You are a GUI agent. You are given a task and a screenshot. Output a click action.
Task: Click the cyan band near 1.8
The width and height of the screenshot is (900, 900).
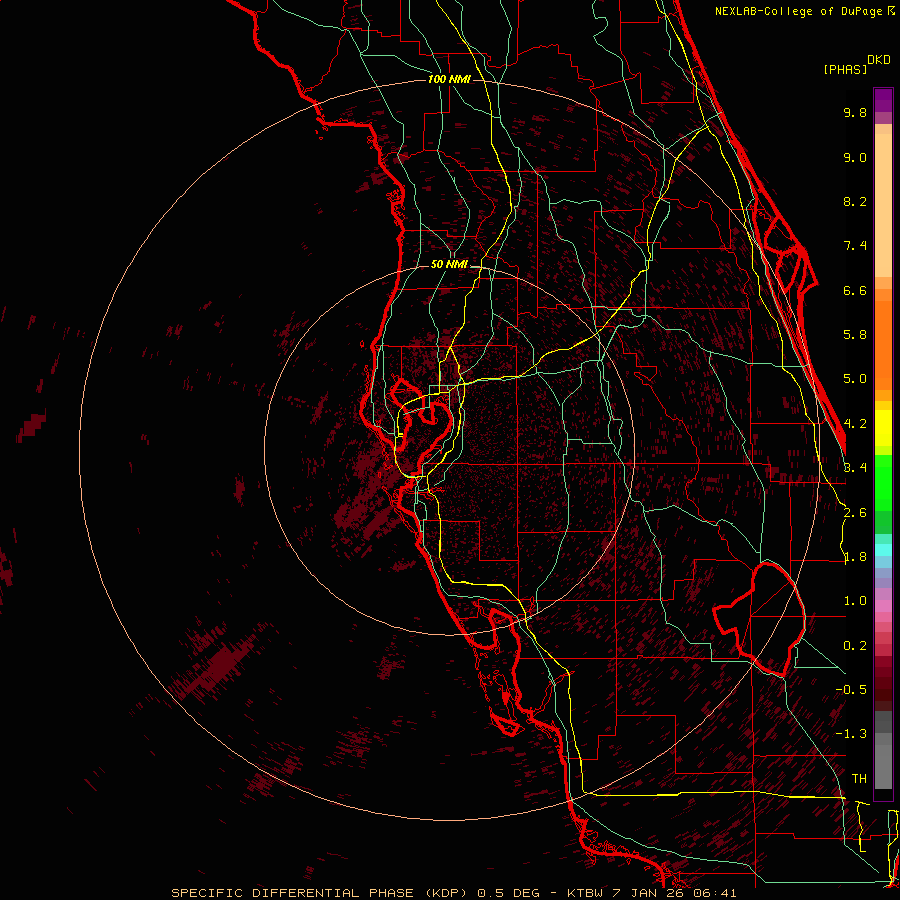883,549
